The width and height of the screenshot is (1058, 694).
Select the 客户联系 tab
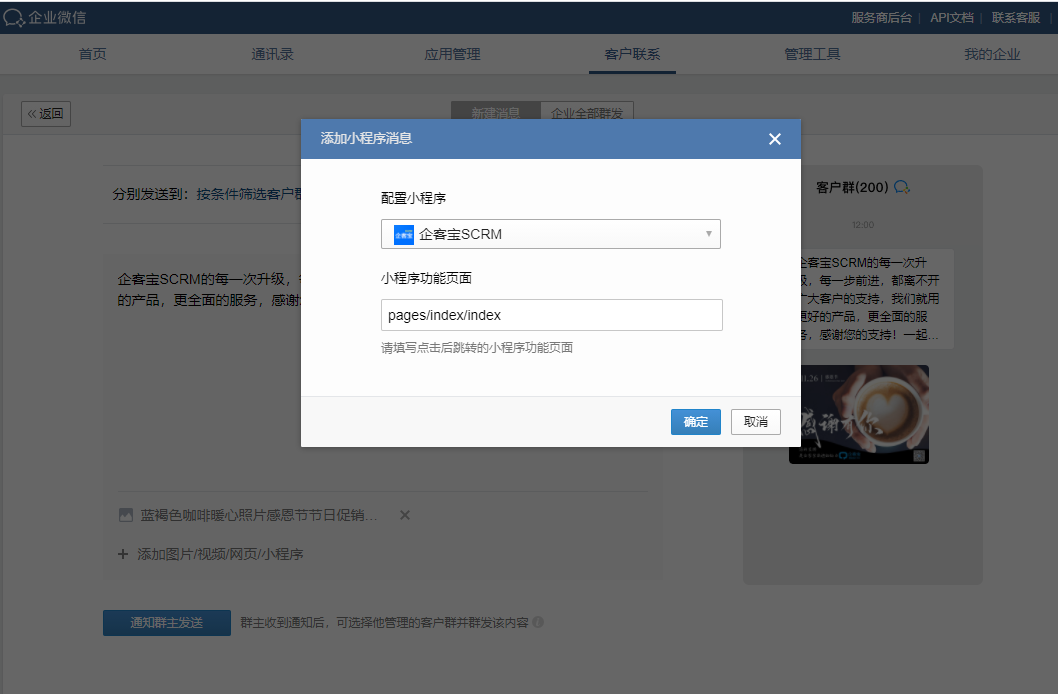[632, 54]
